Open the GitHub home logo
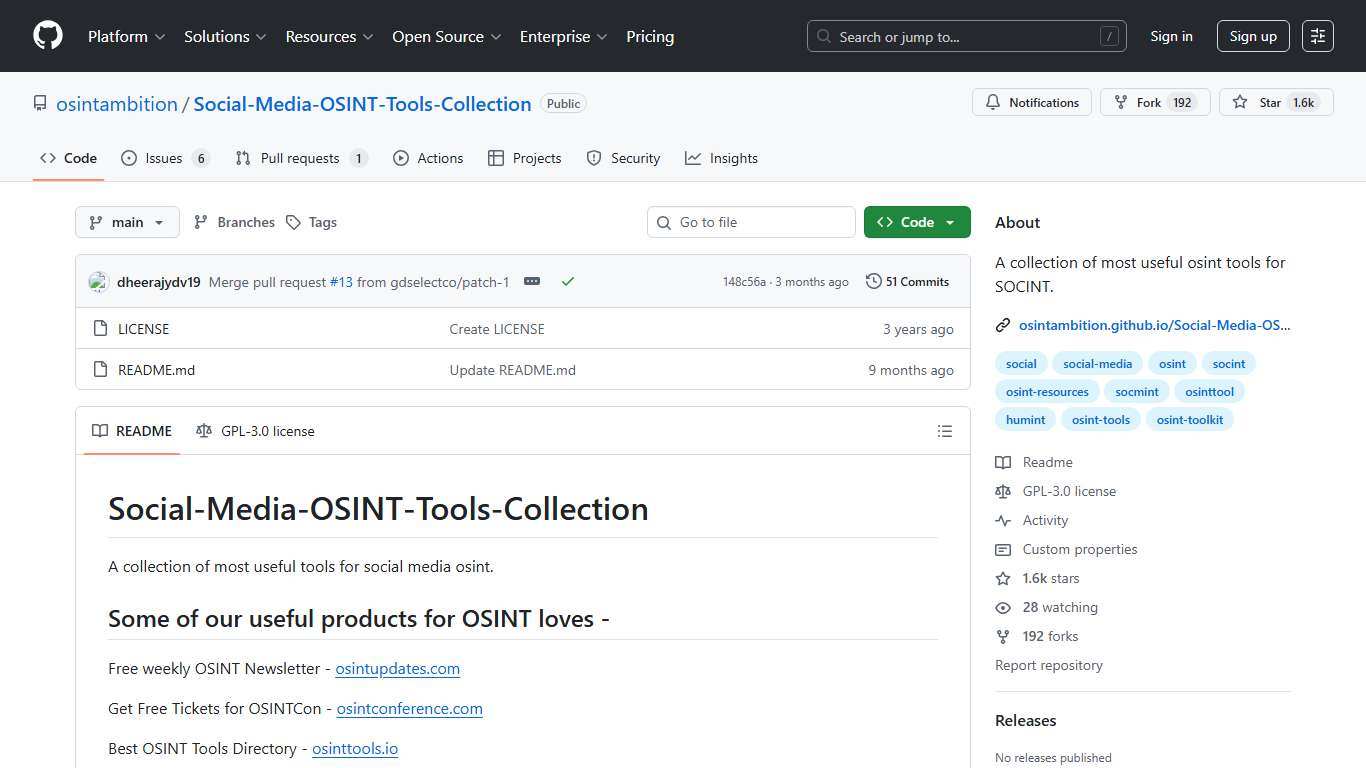The width and height of the screenshot is (1366, 768). tap(47, 35)
